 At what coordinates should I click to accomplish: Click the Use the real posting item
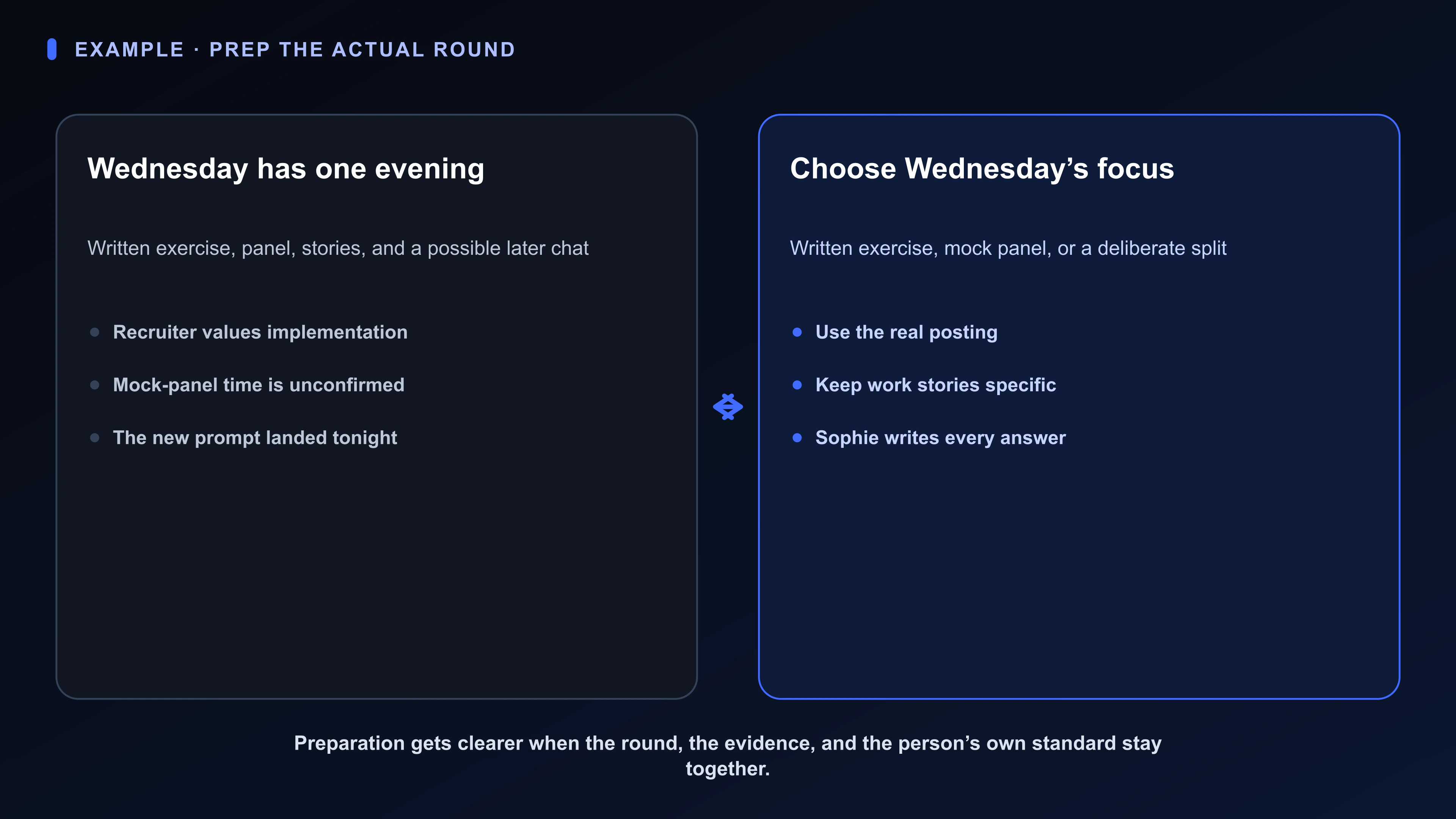(x=906, y=333)
